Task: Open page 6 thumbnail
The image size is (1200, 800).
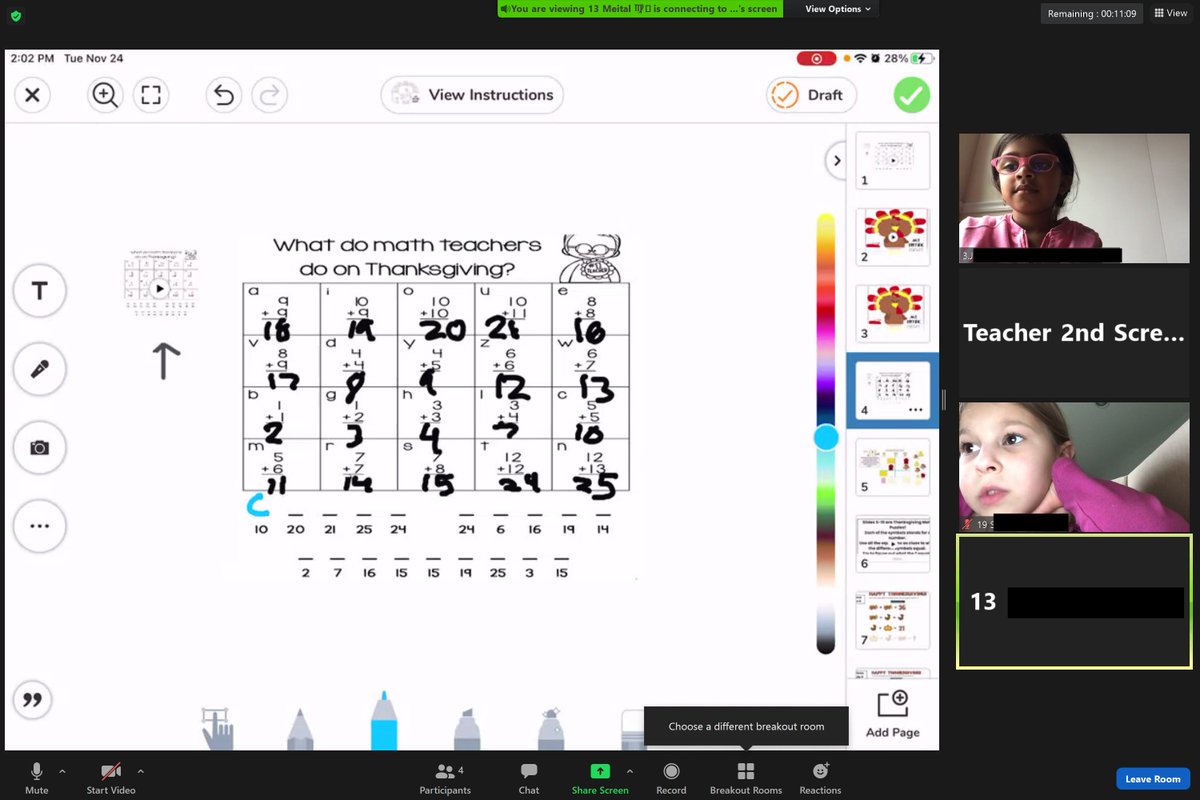Action: (893, 544)
